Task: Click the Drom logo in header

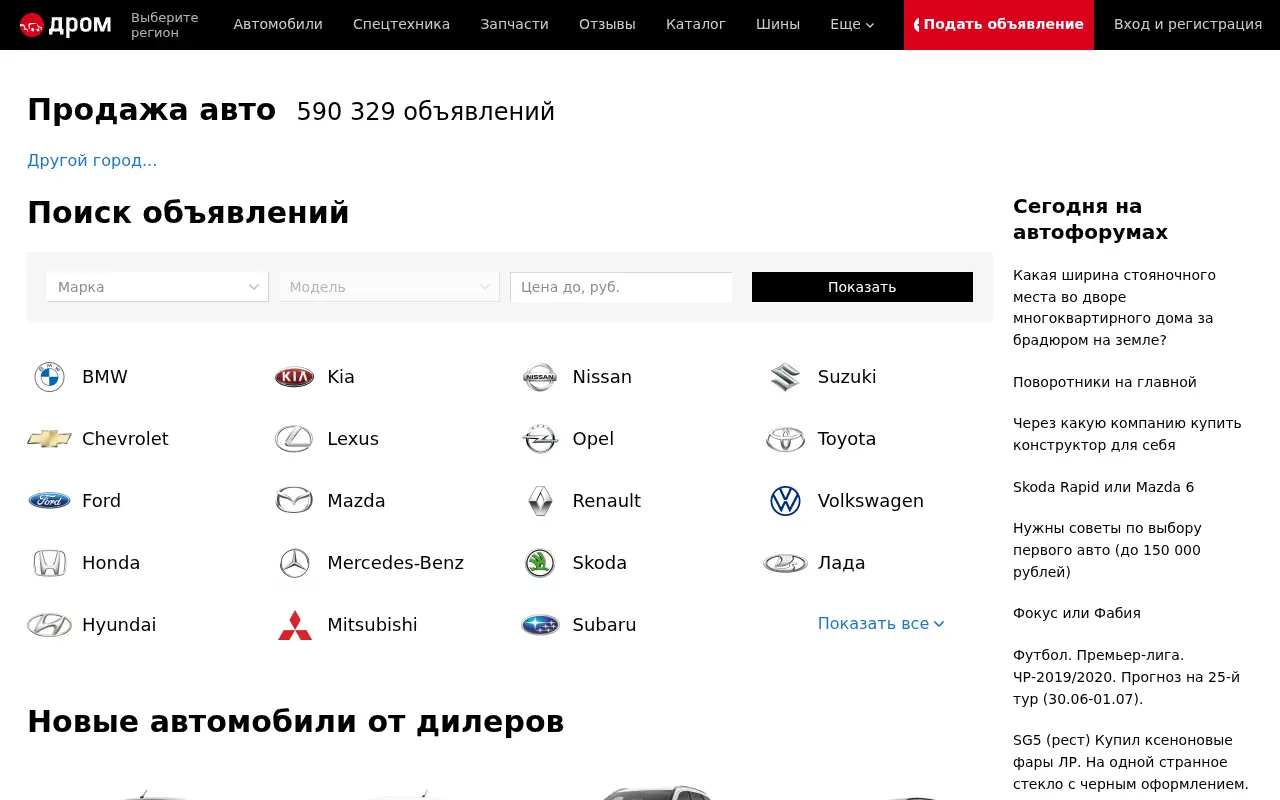Action: 66,25
